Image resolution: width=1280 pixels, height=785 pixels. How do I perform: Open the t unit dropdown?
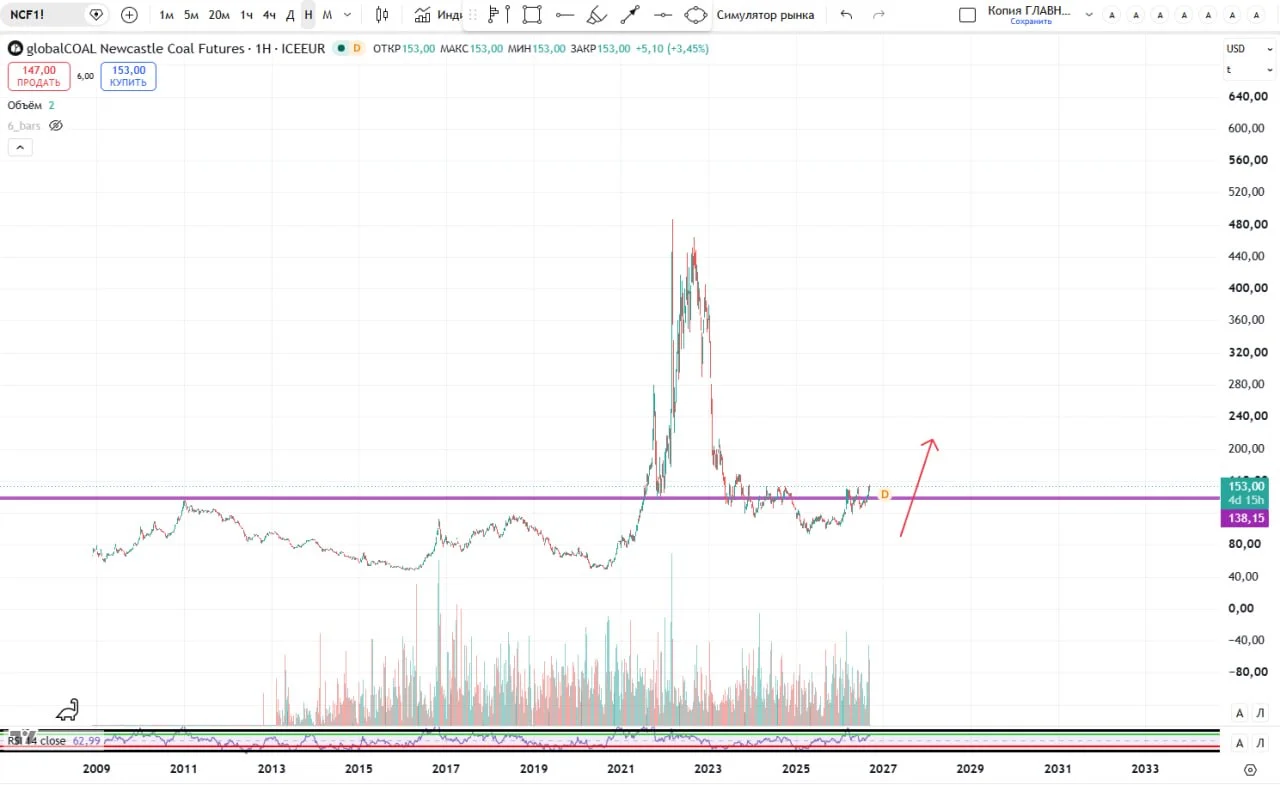(1250, 70)
